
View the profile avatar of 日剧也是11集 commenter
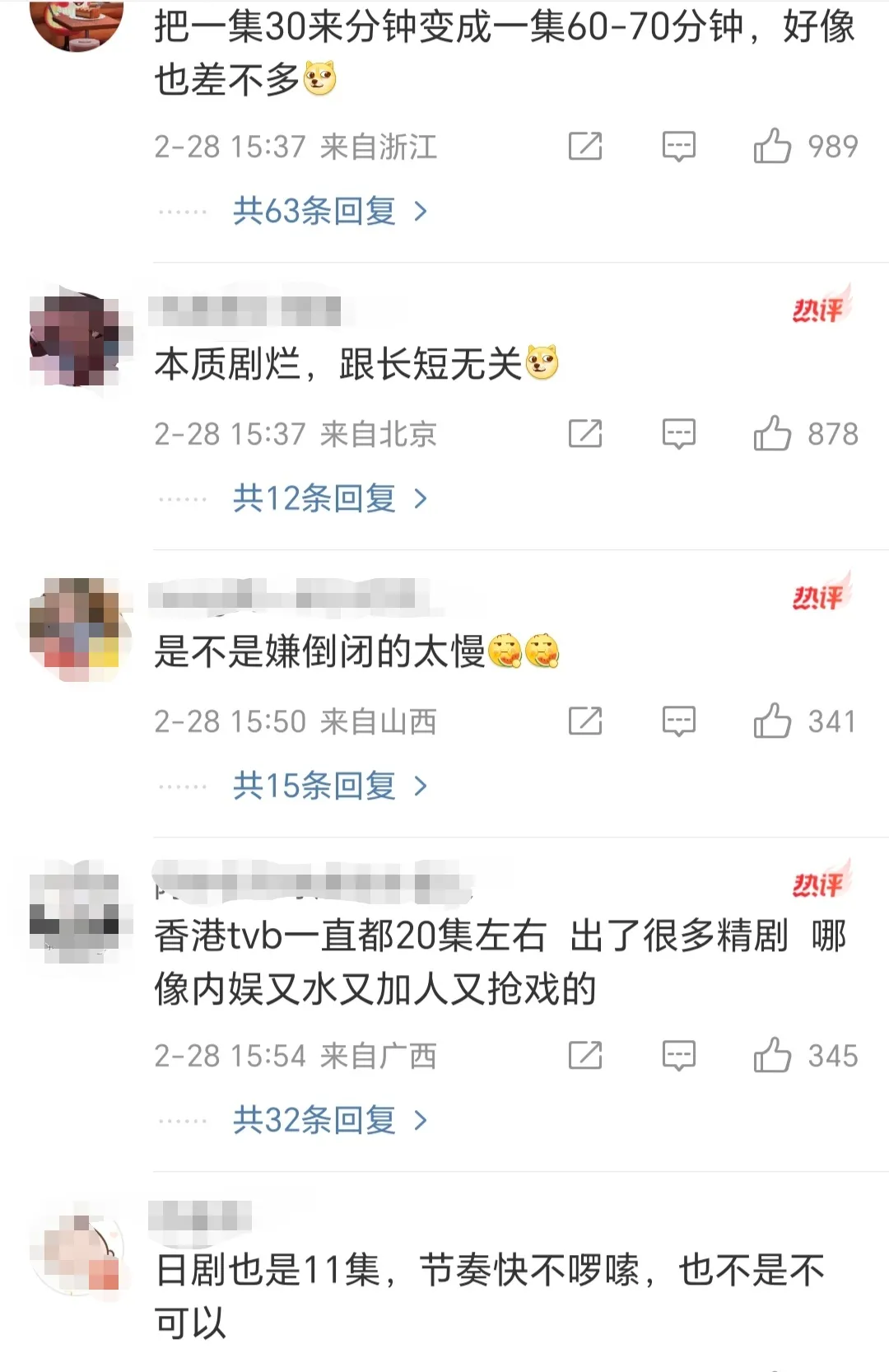click(x=77, y=1252)
